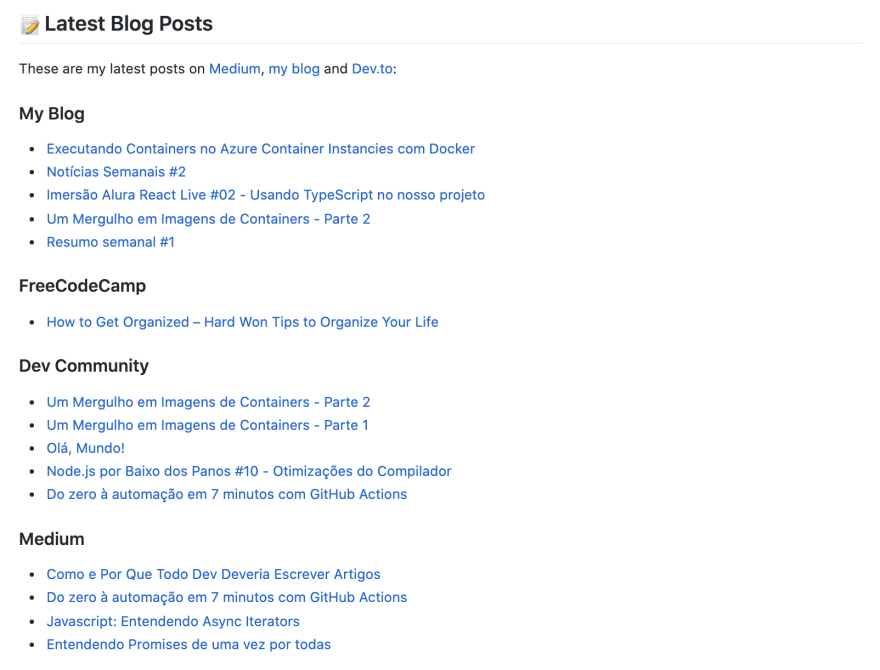Click the memo emoji beside Latest Blog Posts

(x=30, y=25)
